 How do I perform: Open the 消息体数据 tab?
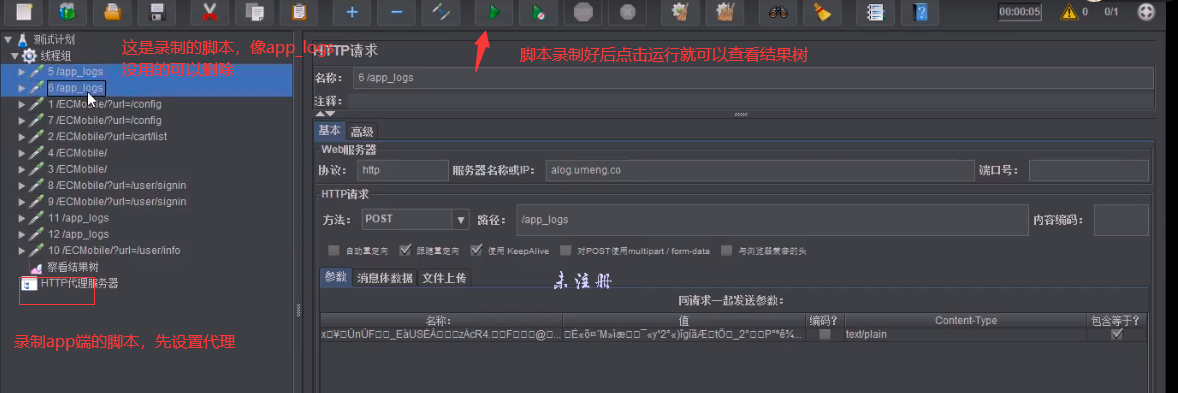tap(385, 278)
